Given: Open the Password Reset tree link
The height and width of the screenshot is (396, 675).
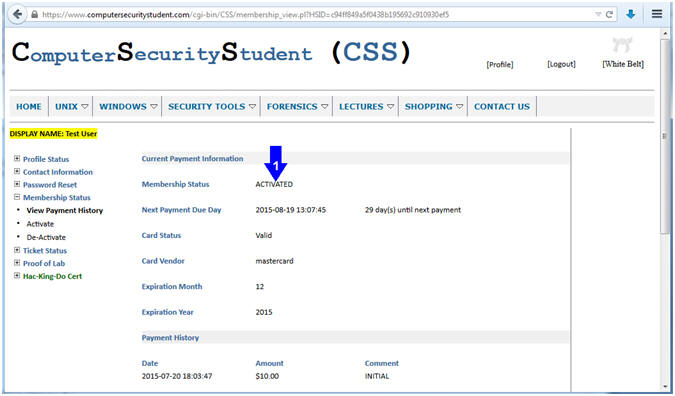Looking at the screenshot, I should (50, 185).
